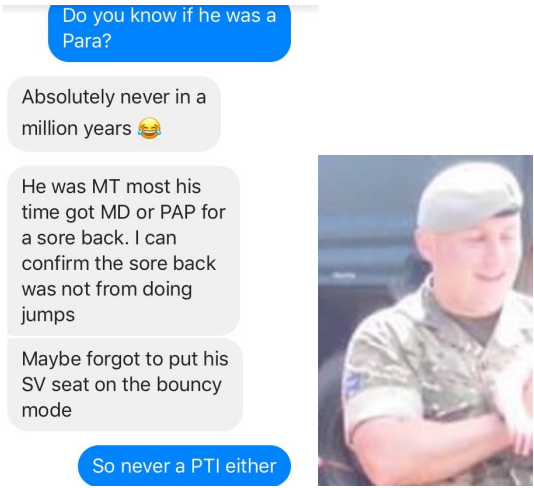Click the word "mode" ending the SV seat message
The width and height of the screenshot is (534, 488).
[47, 410]
